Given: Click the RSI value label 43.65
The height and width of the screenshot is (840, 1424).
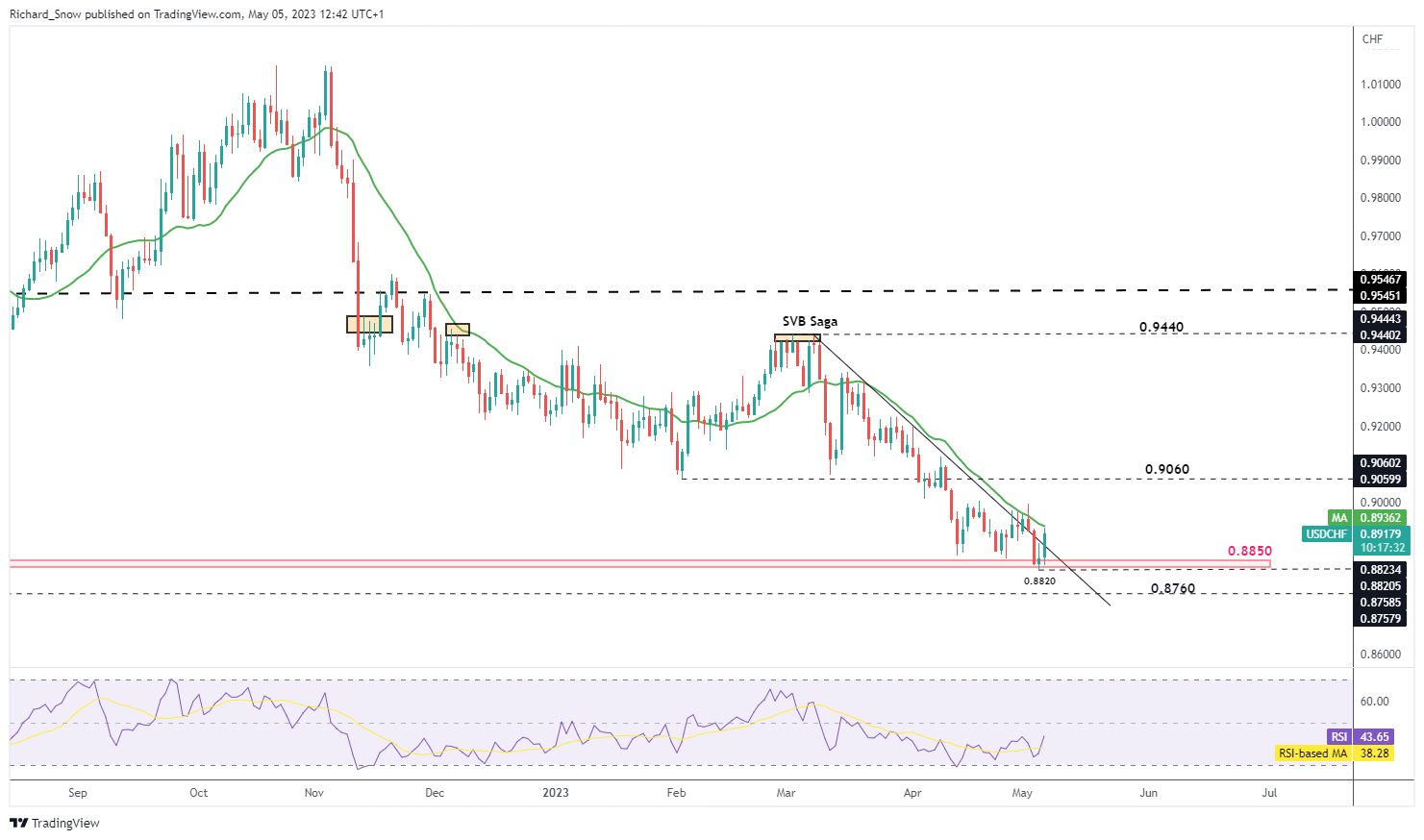Looking at the screenshot, I should 1375,737.
